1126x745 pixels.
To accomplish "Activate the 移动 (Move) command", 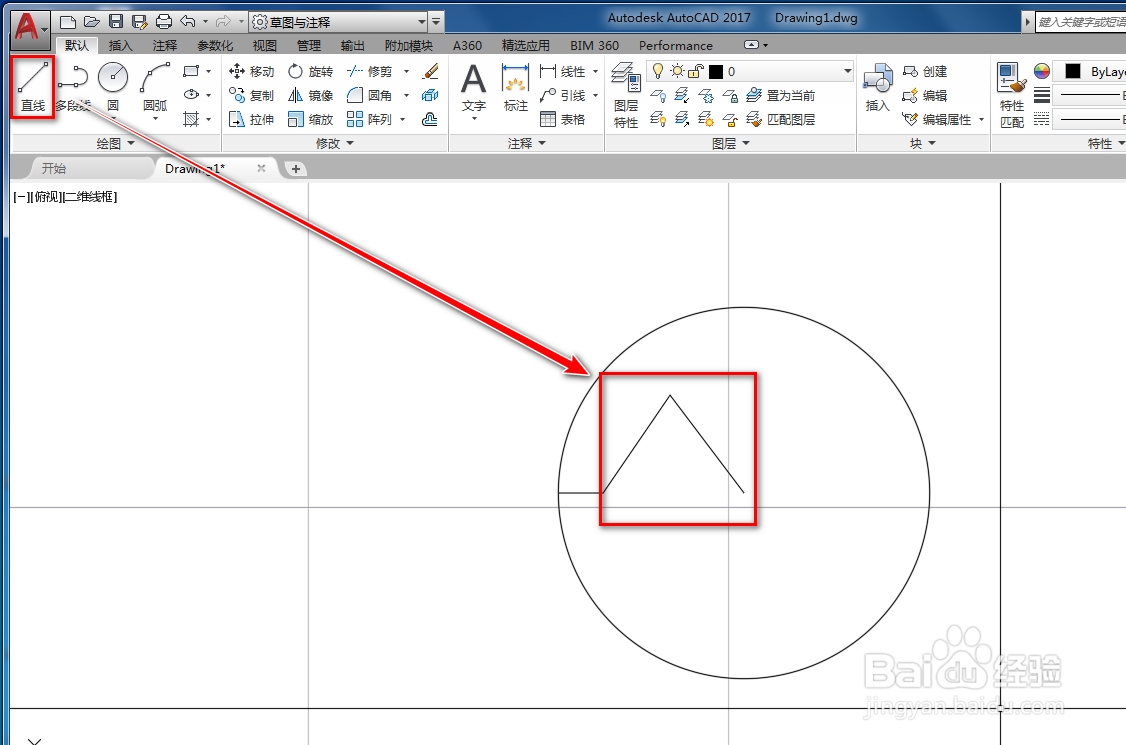I will point(251,71).
